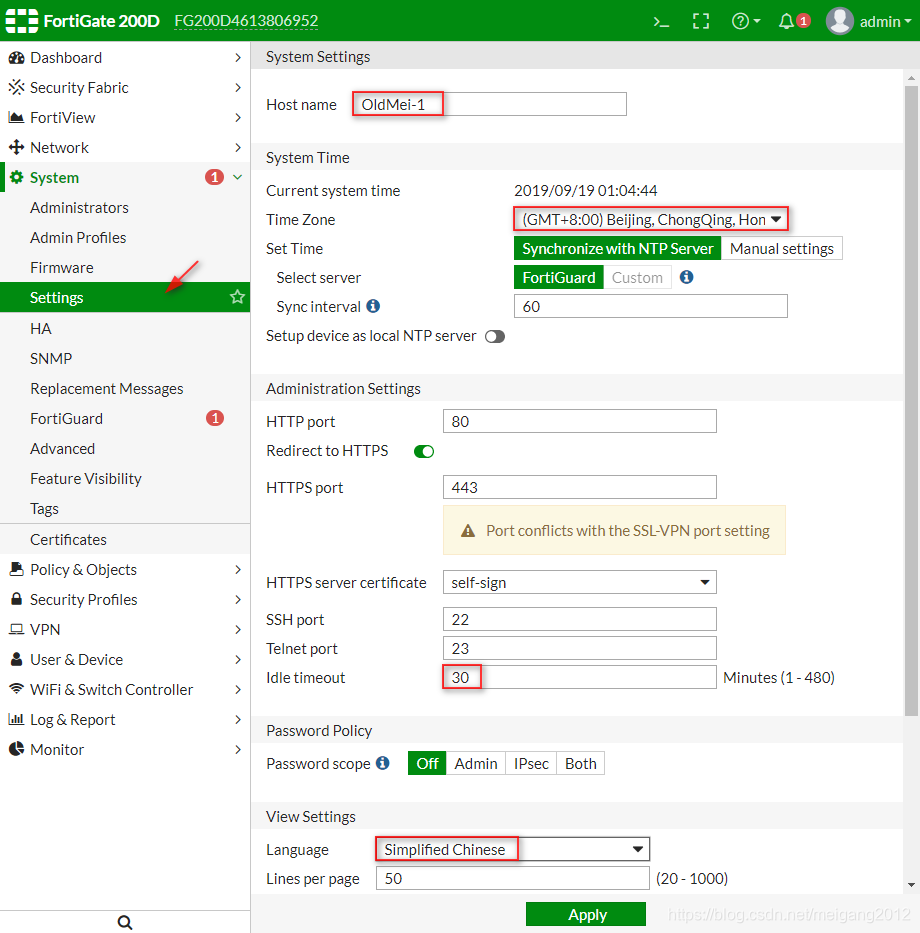
Task: Click the admin user avatar
Action: pyautogui.click(x=840, y=21)
